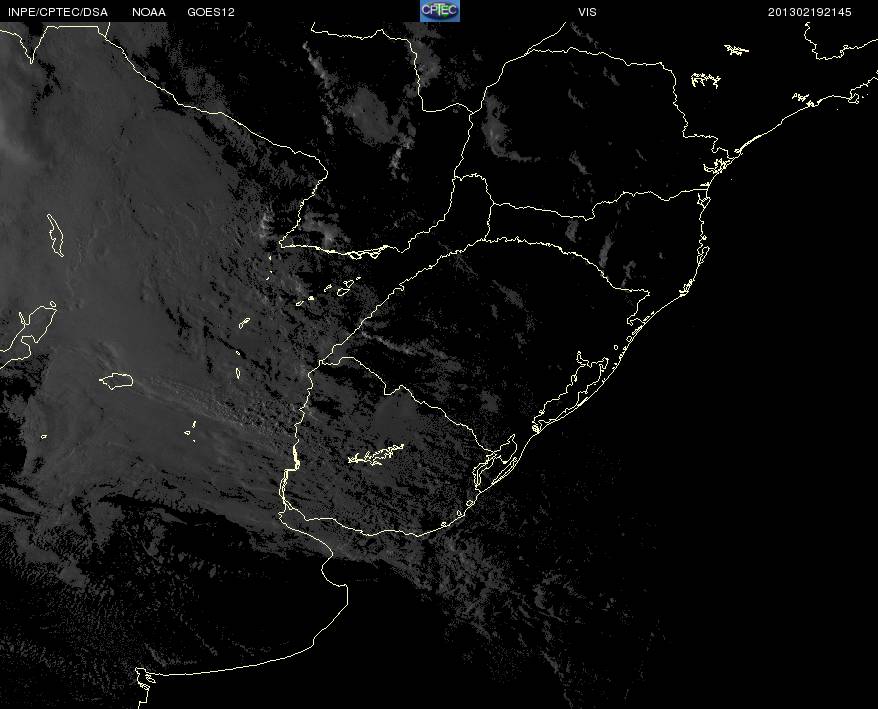Select the 201302192145 timestamp text
878x709 pixels.
pyautogui.click(x=809, y=12)
